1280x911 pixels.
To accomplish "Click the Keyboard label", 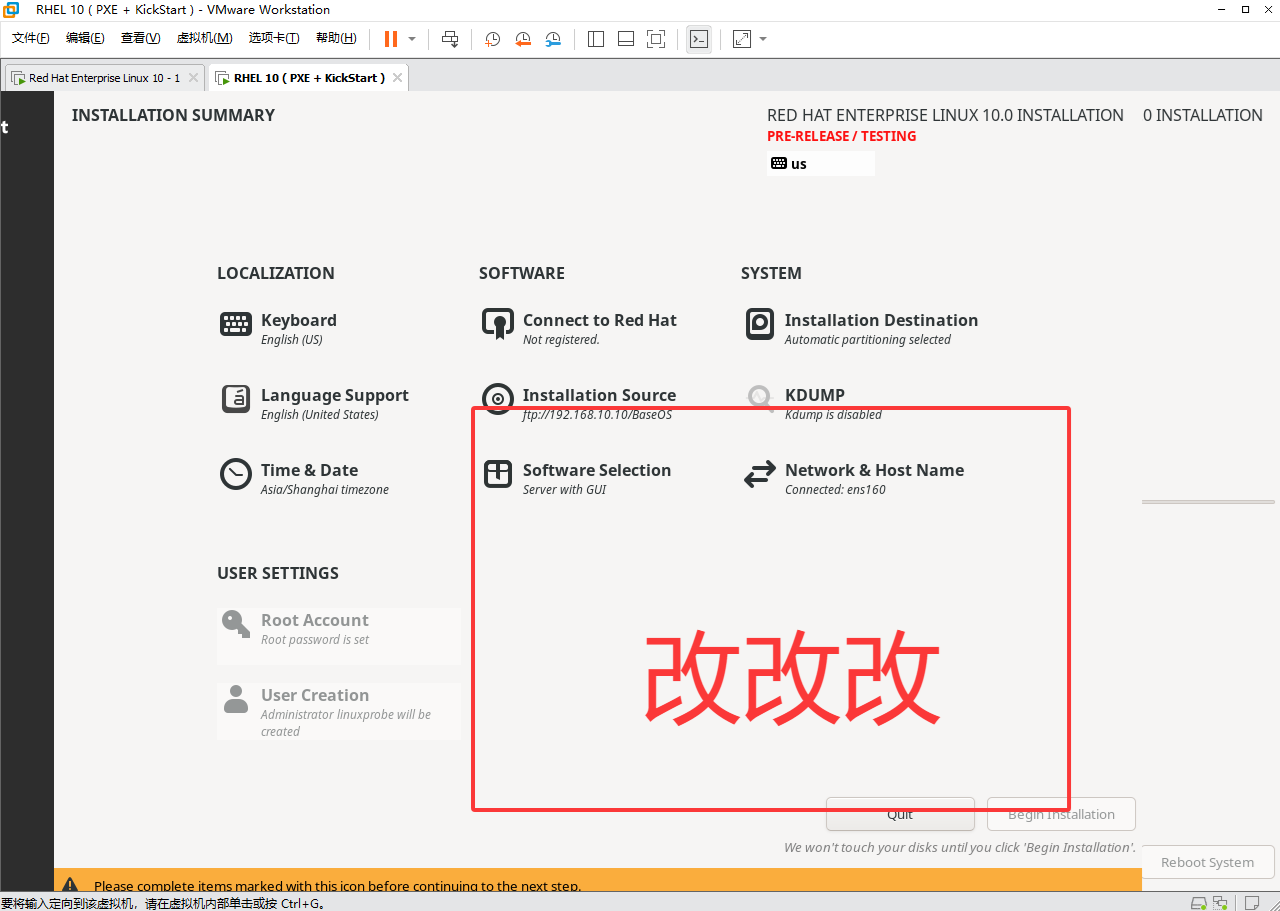I will (299, 320).
